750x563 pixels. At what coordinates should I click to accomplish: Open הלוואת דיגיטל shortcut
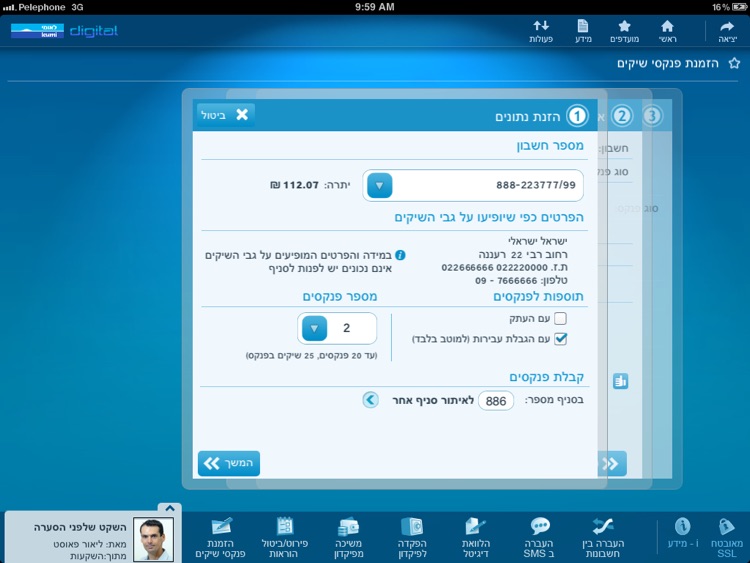tap(476, 537)
